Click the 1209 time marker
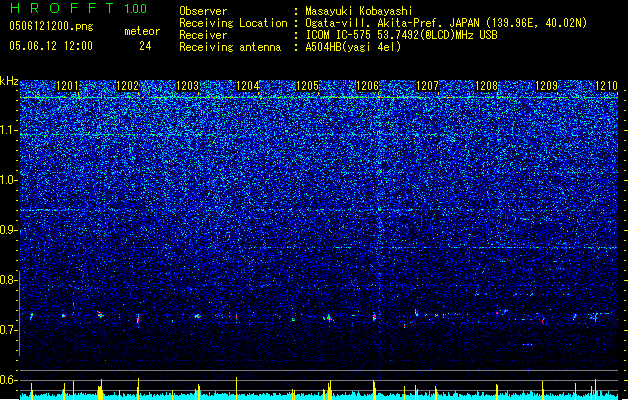 point(546,86)
